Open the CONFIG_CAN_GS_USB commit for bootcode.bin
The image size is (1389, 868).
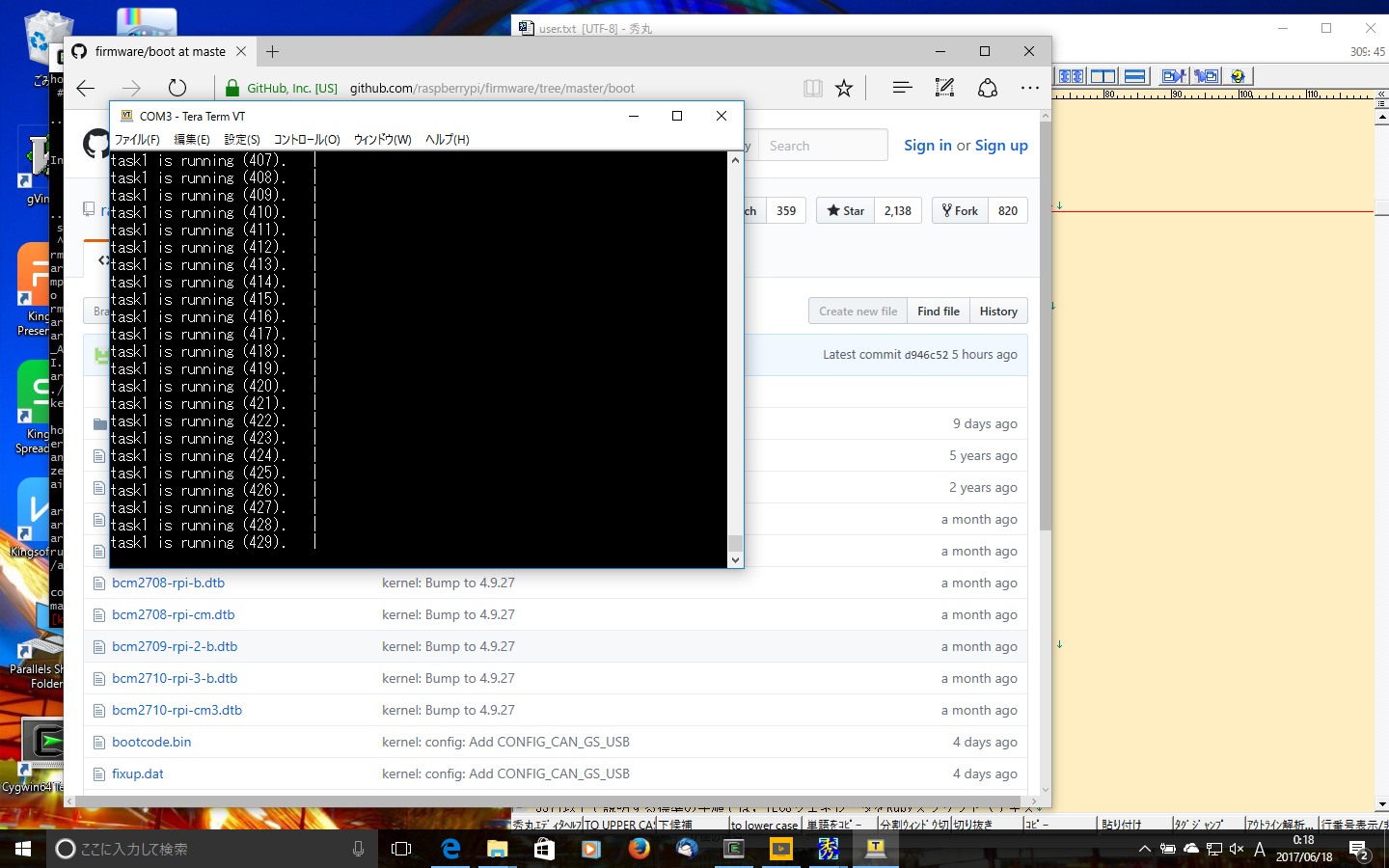[x=505, y=742]
